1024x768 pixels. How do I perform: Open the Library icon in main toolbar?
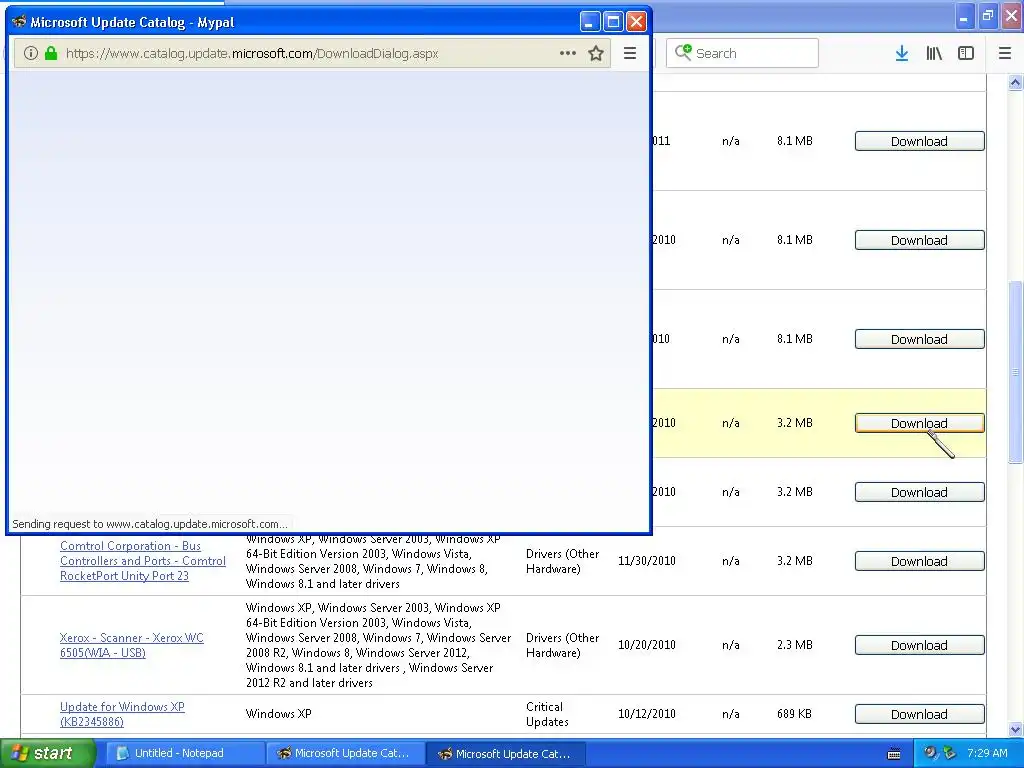[x=934, y=54]
